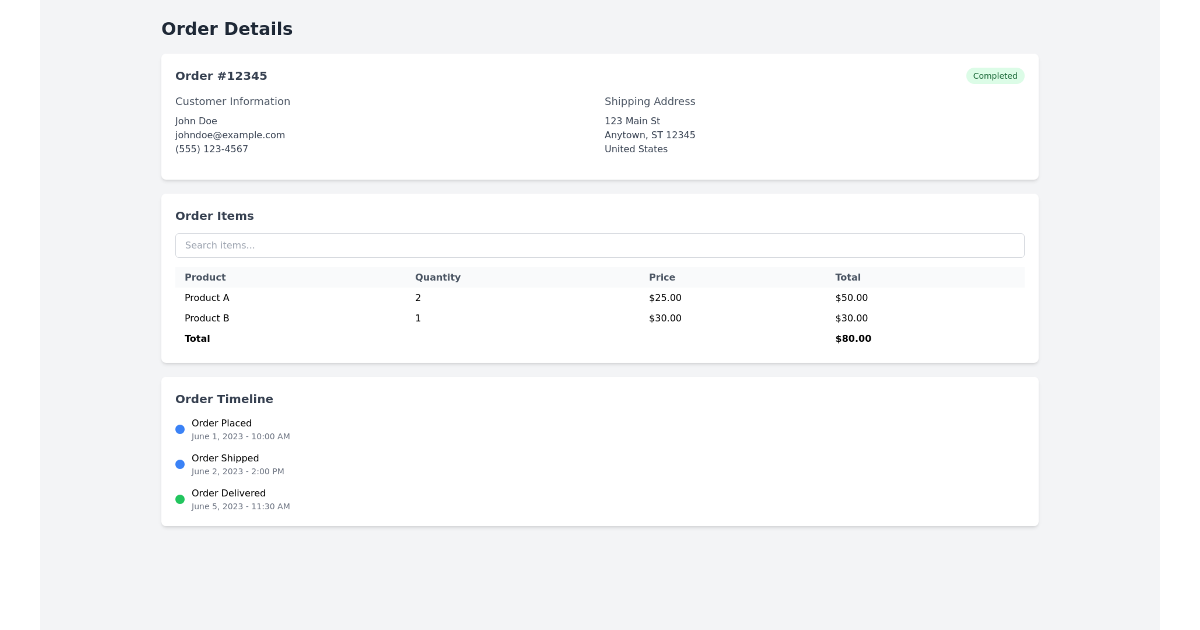Click the green Order Delivered timeline dot

(180, 499)
